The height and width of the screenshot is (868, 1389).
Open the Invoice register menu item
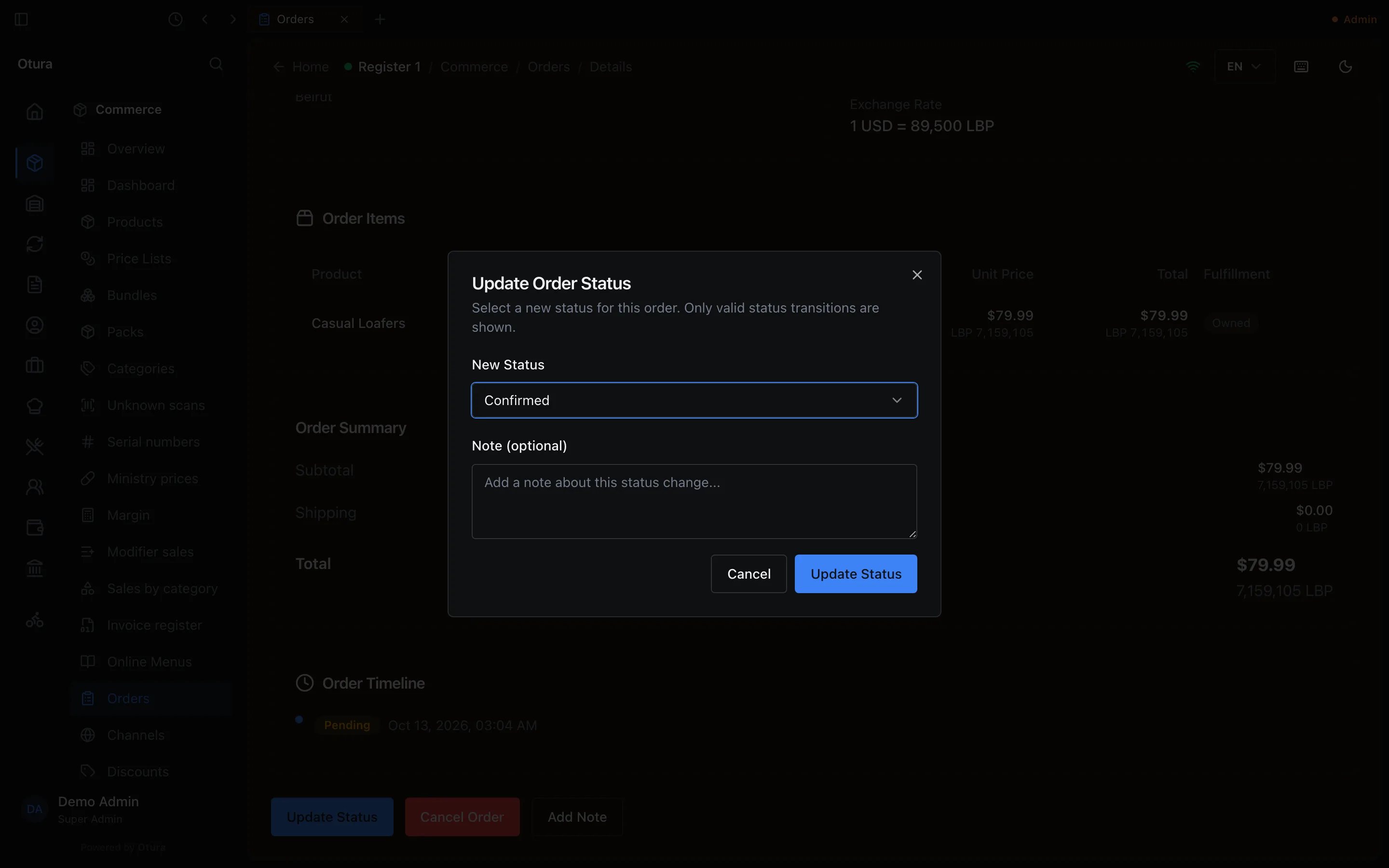click(150, 625)
